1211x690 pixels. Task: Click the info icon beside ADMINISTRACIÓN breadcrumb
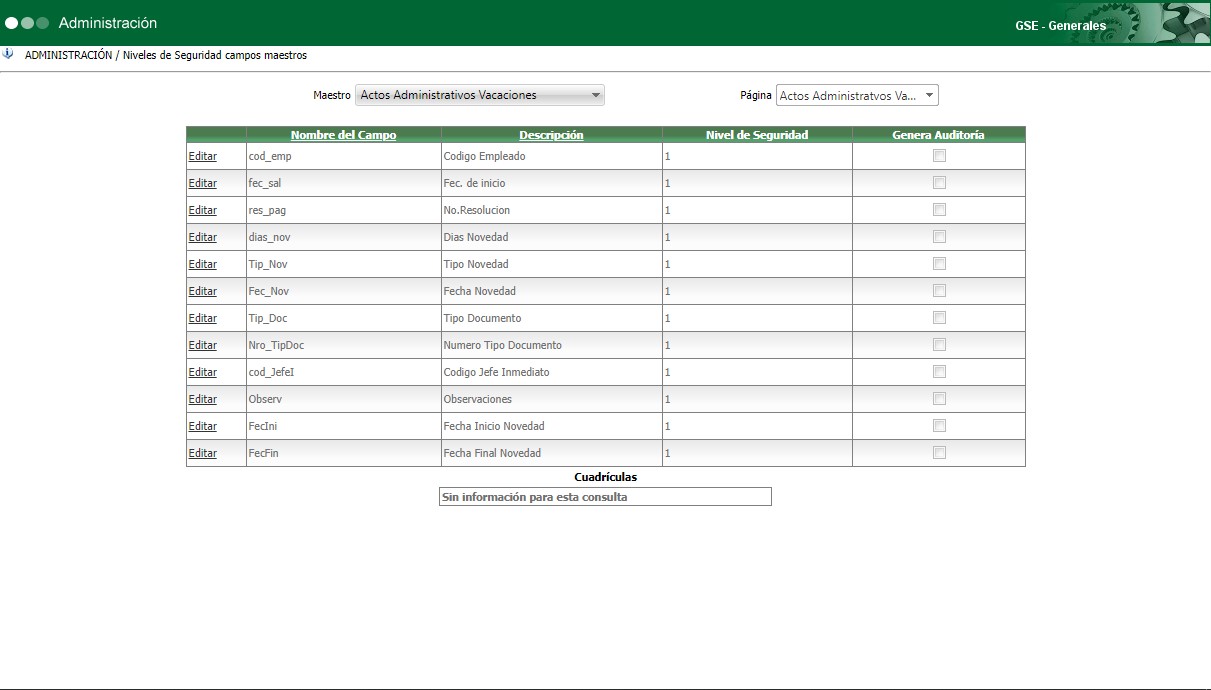coord(8,54)
